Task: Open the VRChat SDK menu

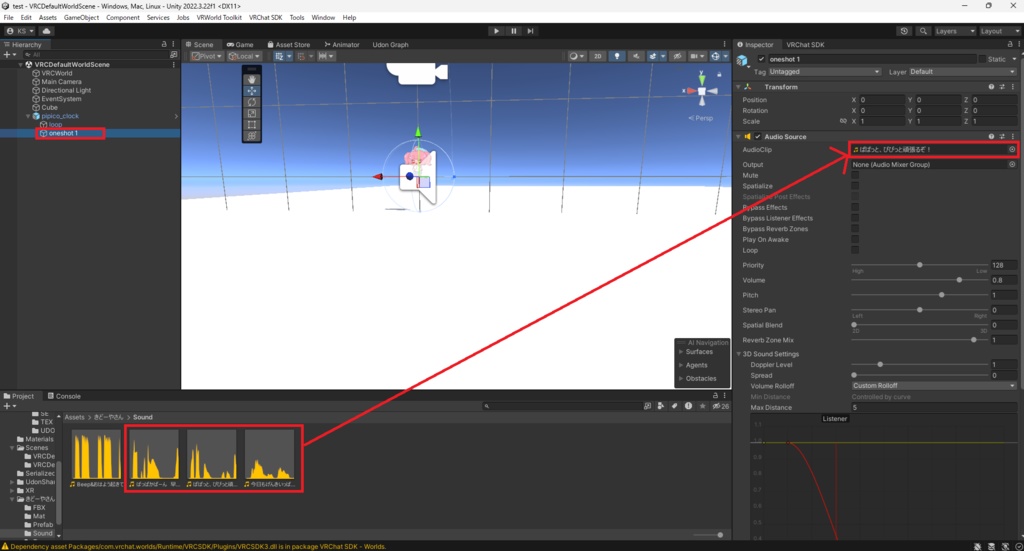Action: point(265,18)
